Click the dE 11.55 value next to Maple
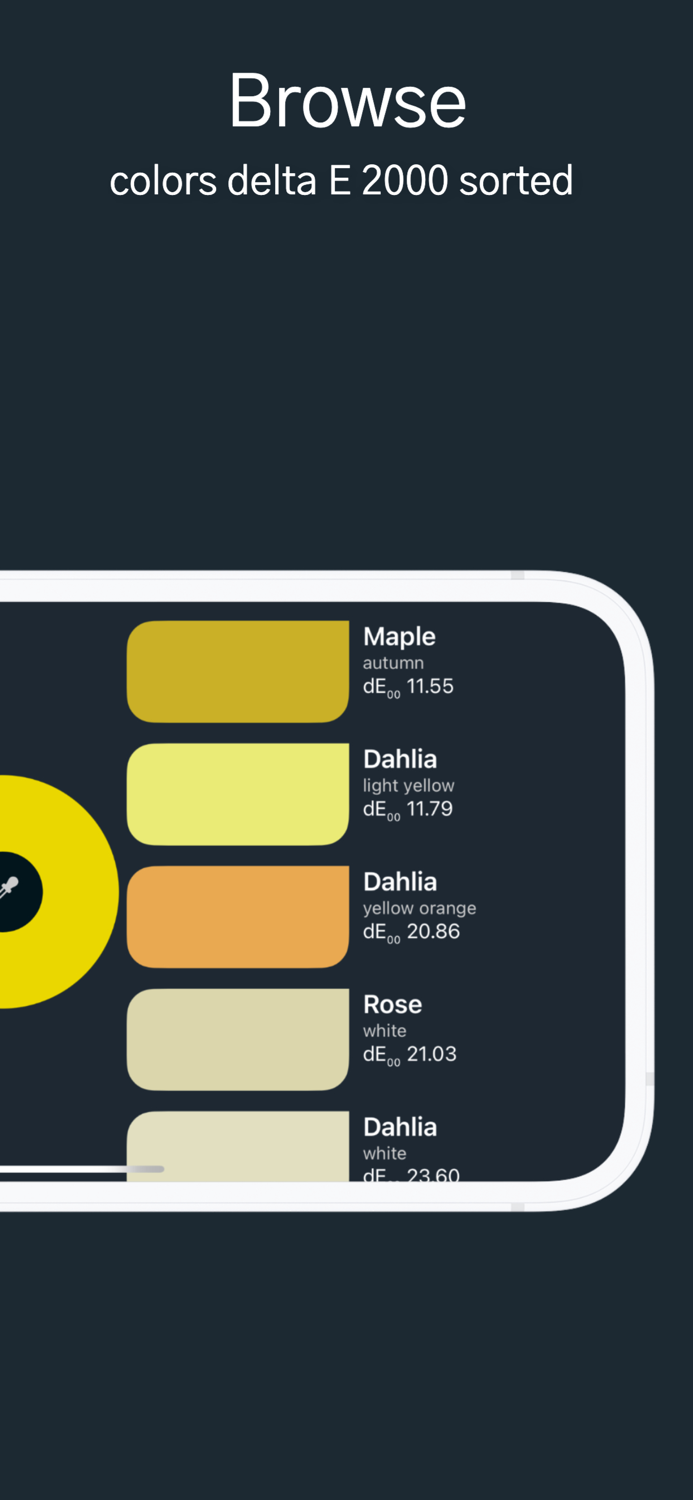Image resolution: width=693 pixels, height=1500 pixels. tap(408, 686)
